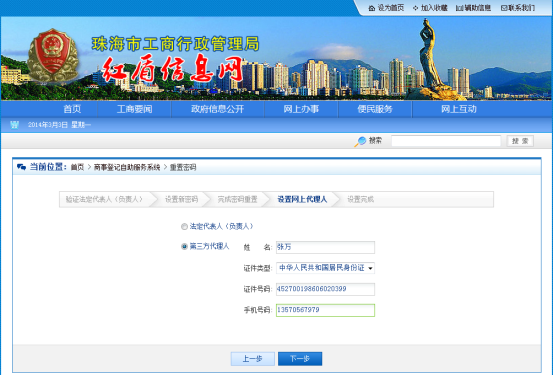Screen dimensions: 554x375
Task: Click the 商事登记自助服务系统 breadcrumb link
Action: click(x=127, y=167)
